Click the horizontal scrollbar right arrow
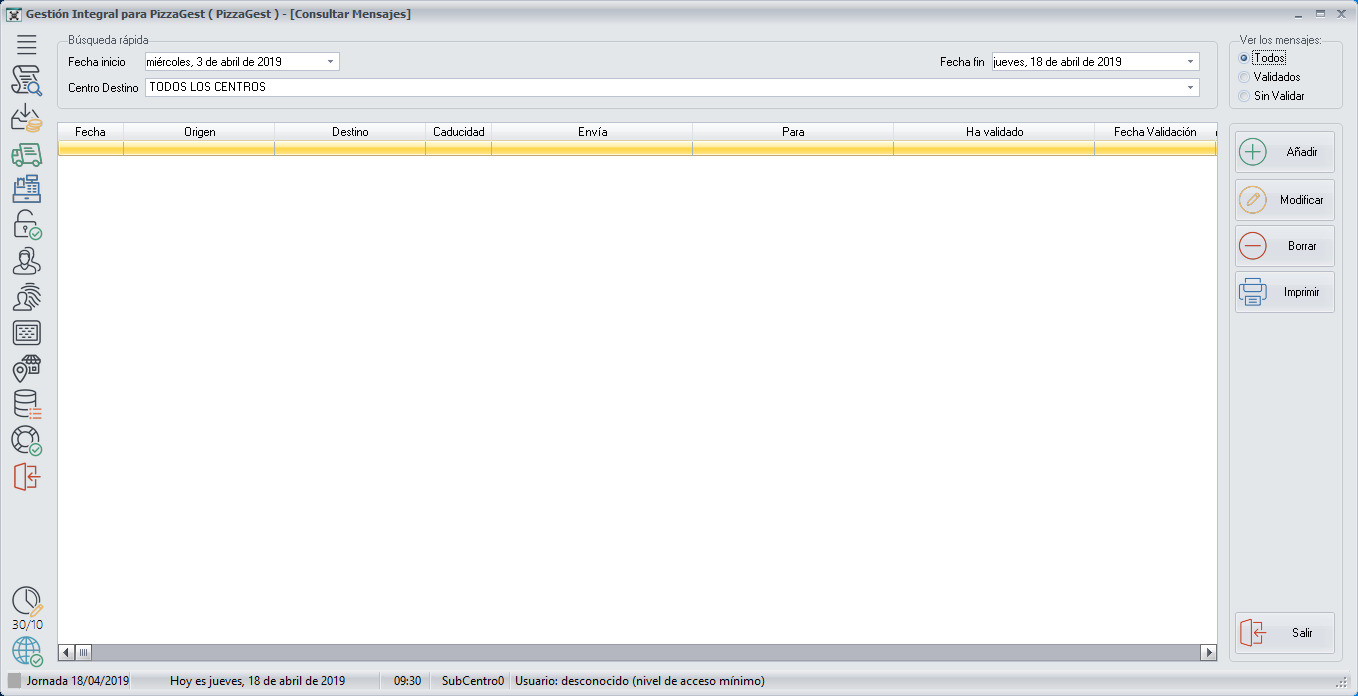This screenshot has width=1358, height=696. click(1208, 653)
